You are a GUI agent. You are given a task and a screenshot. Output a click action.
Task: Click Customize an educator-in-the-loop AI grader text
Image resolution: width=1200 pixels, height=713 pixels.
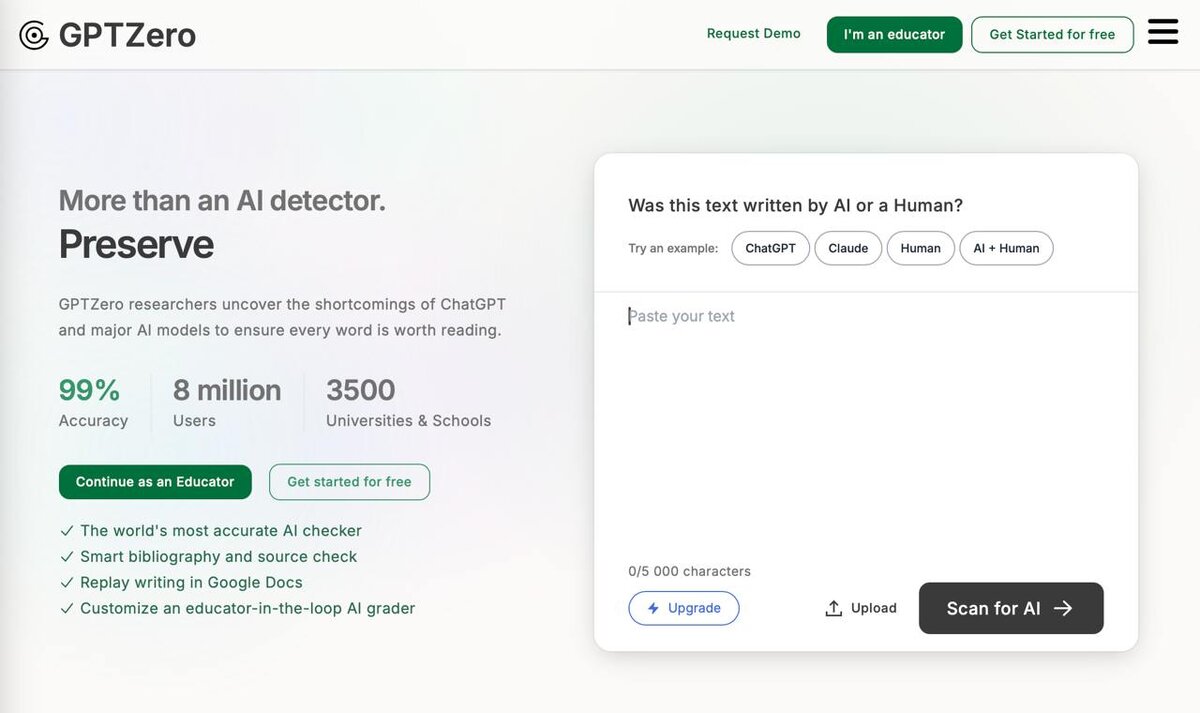click(247, 609)
